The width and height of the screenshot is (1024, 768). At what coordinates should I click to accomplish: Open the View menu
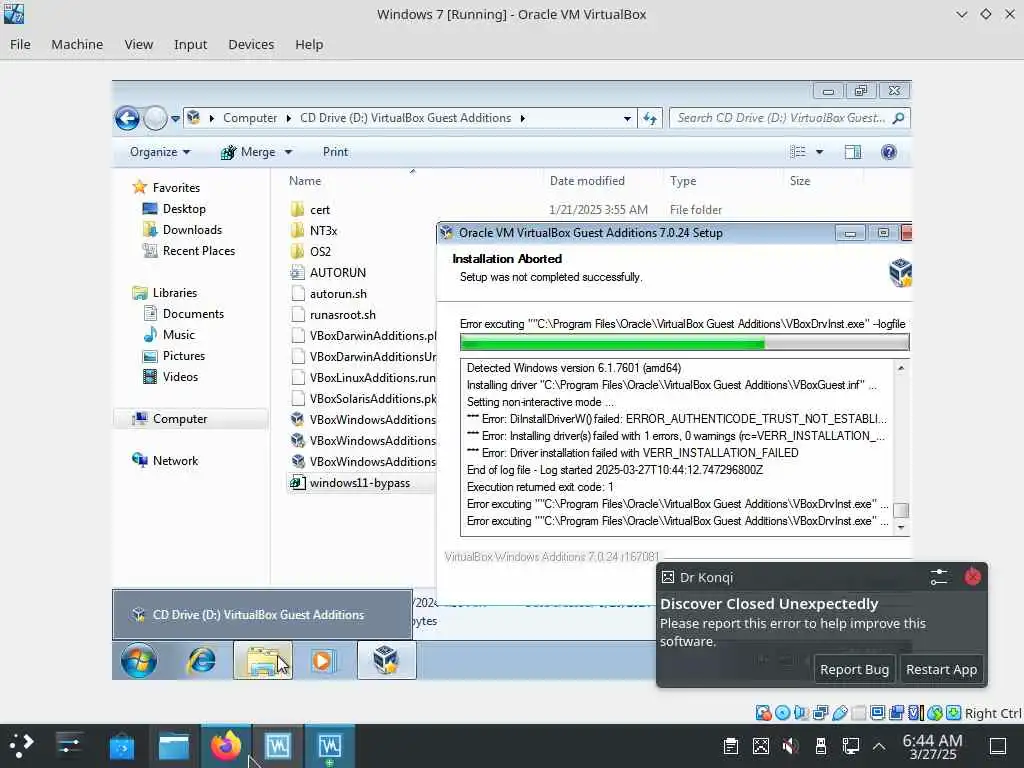click(138, 44)
